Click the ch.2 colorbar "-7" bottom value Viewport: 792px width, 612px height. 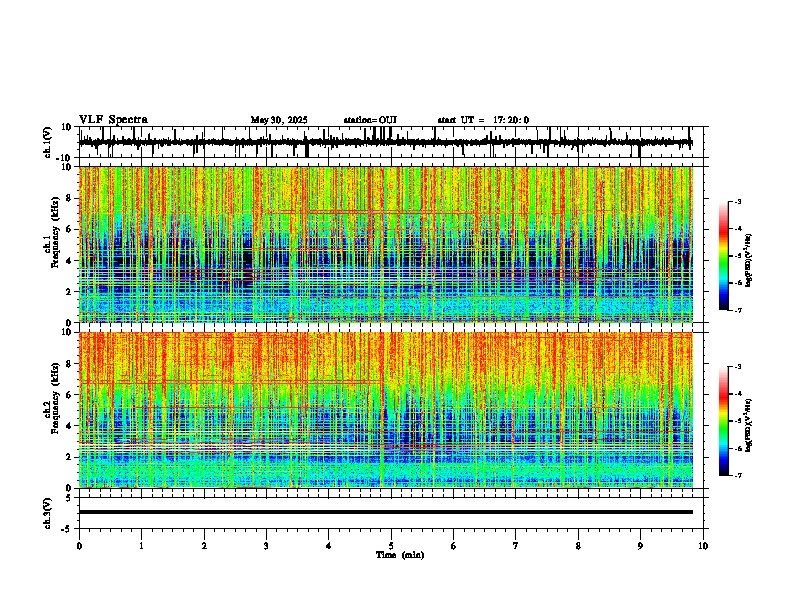tap(738, 475)
